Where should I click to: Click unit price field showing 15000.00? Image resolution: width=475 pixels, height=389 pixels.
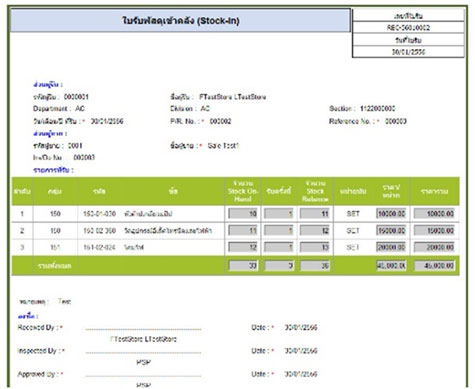click(x=391, y=230)
